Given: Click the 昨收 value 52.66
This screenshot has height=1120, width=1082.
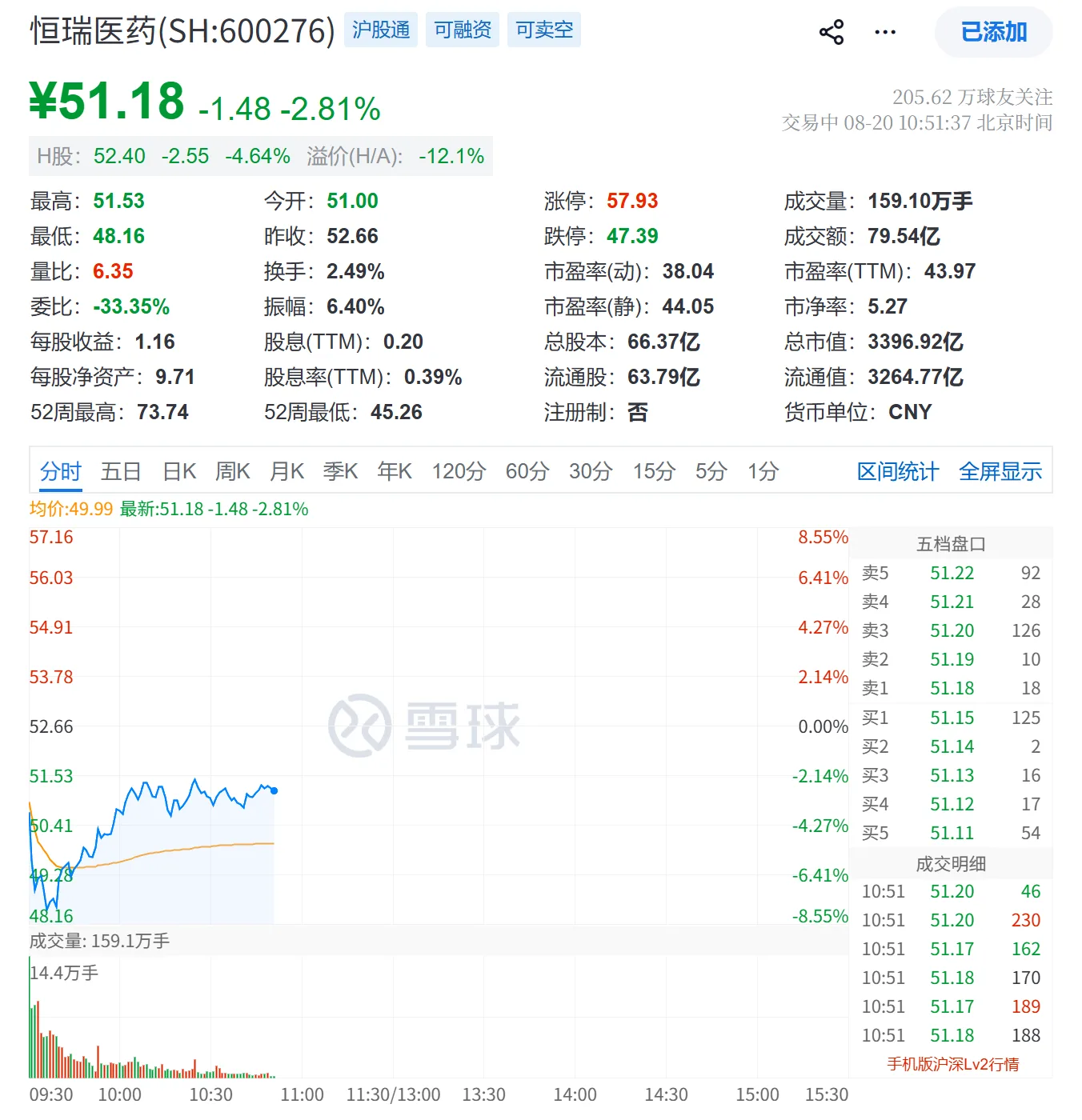Looking at the screenshot, I should [352, 236].
